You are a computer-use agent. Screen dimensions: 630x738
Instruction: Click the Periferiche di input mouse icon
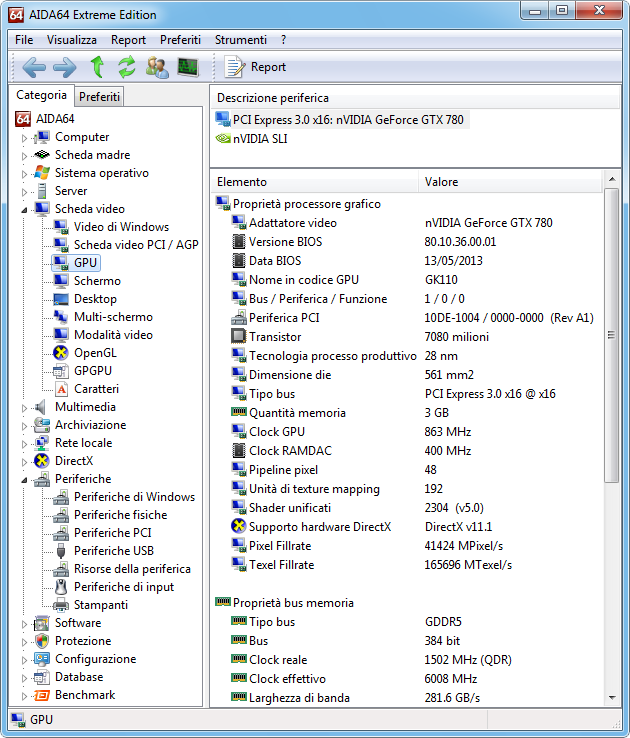[61, 586]
